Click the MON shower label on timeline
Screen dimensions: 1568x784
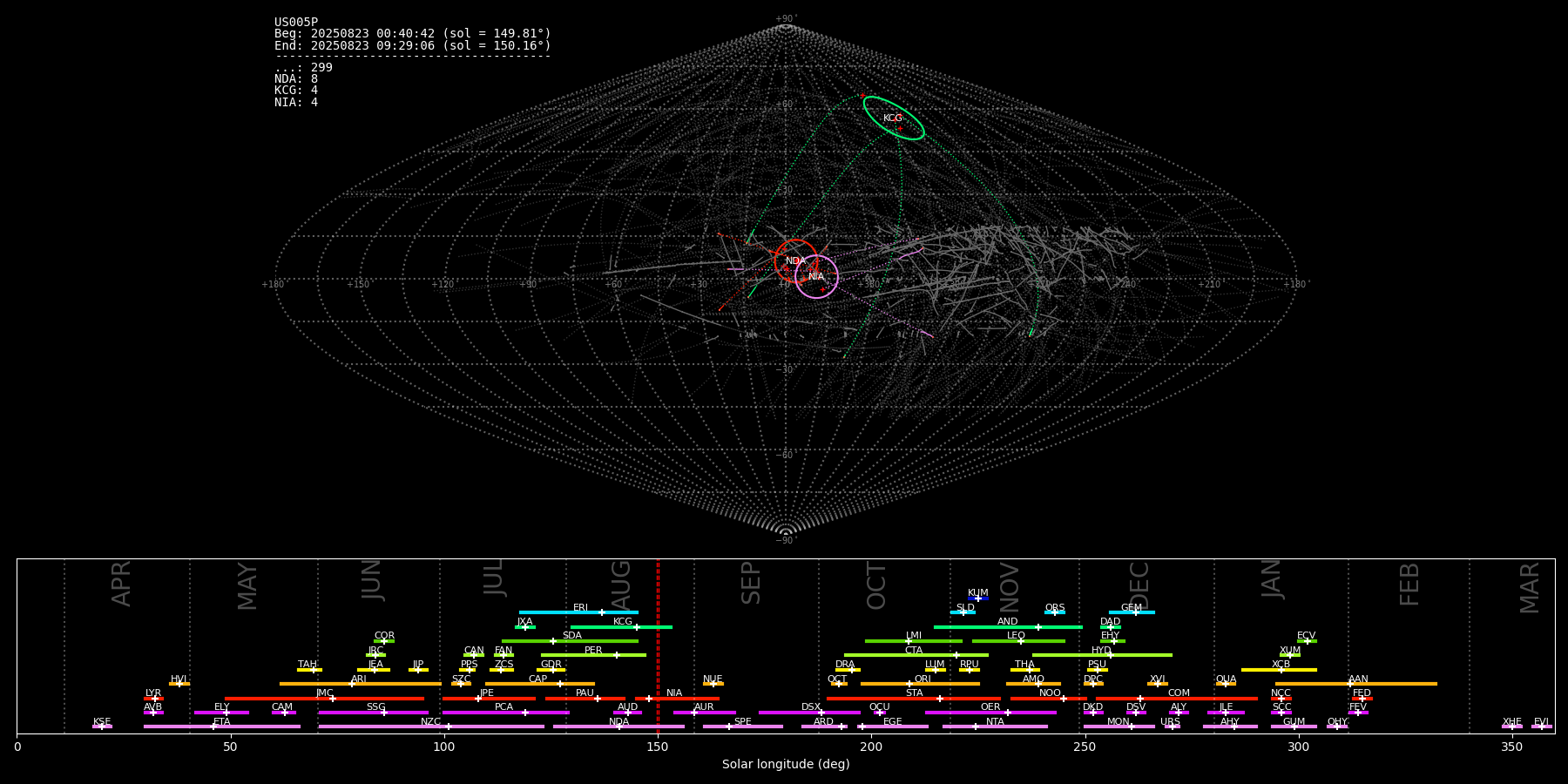click(x=1119, y=722)
